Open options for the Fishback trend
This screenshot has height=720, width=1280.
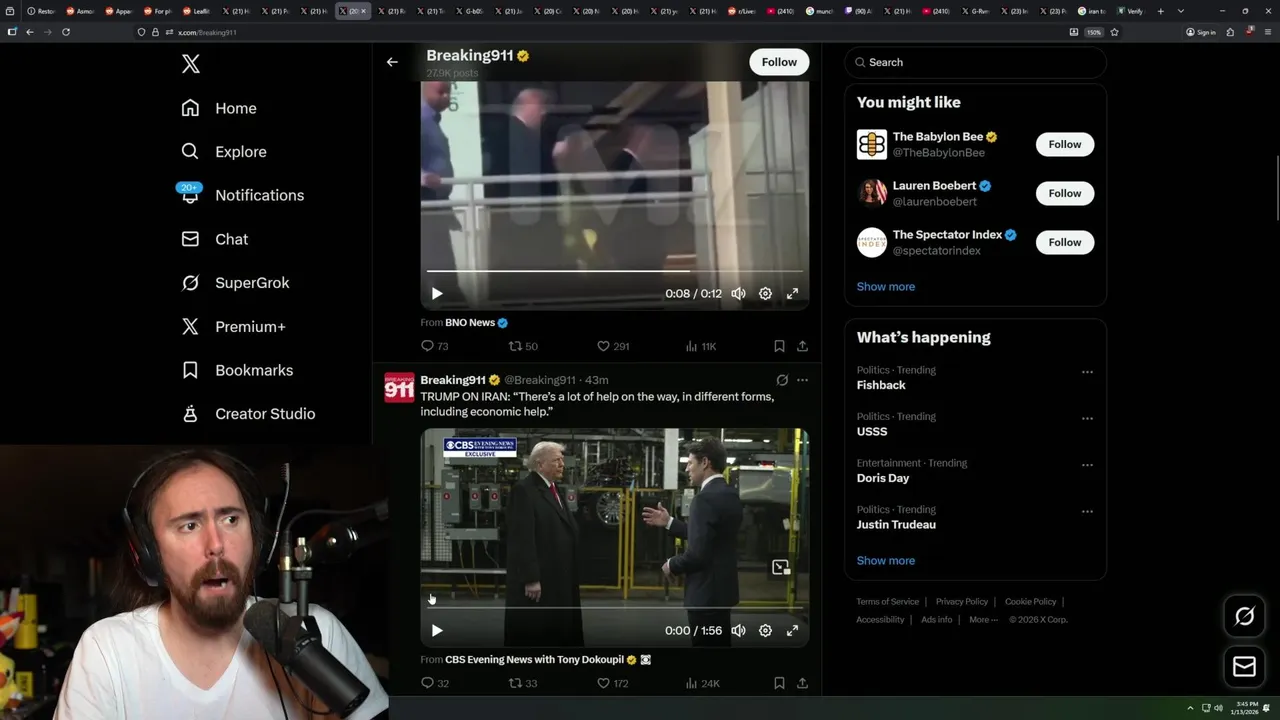coord(1087,372)
